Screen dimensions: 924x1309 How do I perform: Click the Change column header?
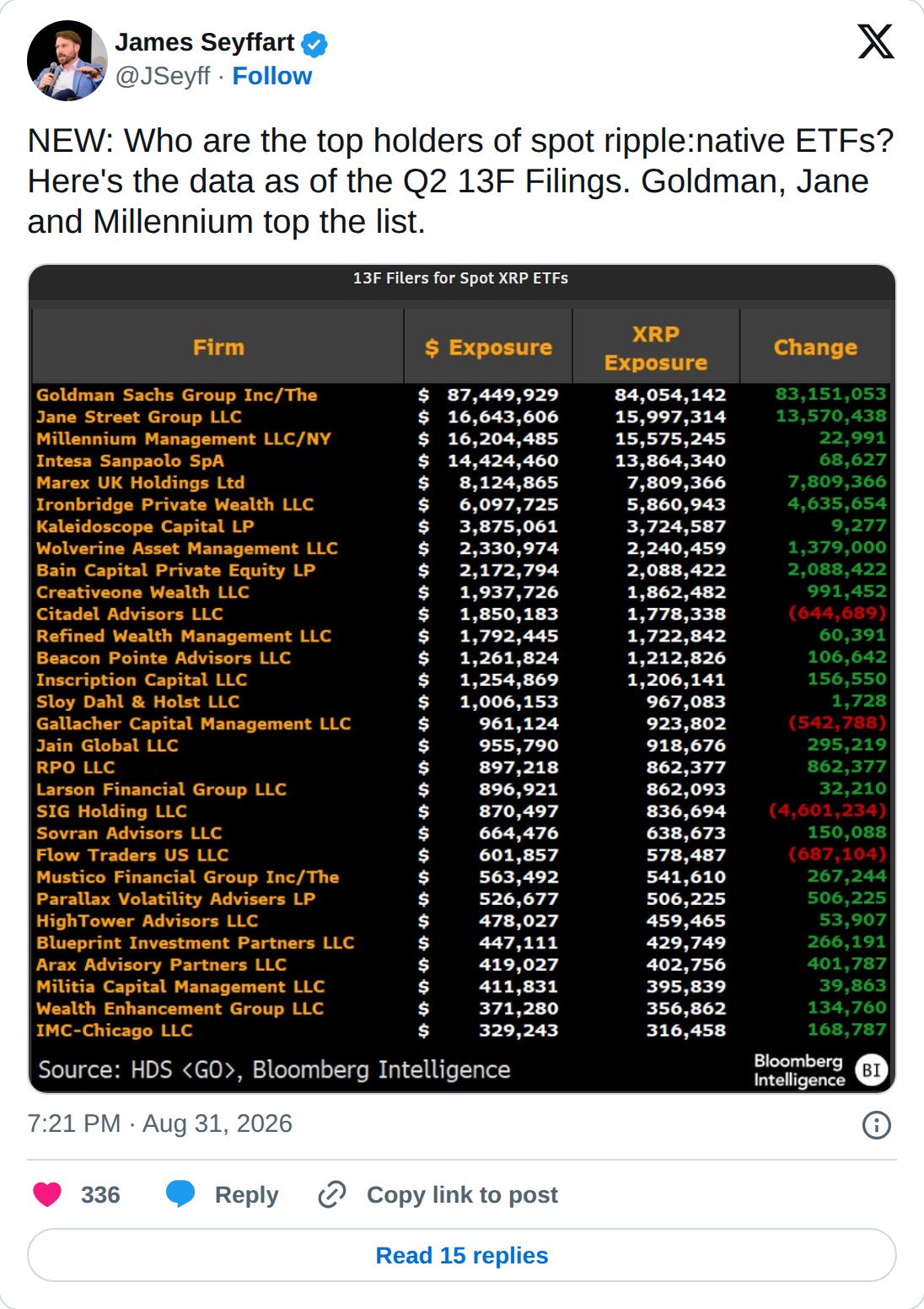pos(815,347)
